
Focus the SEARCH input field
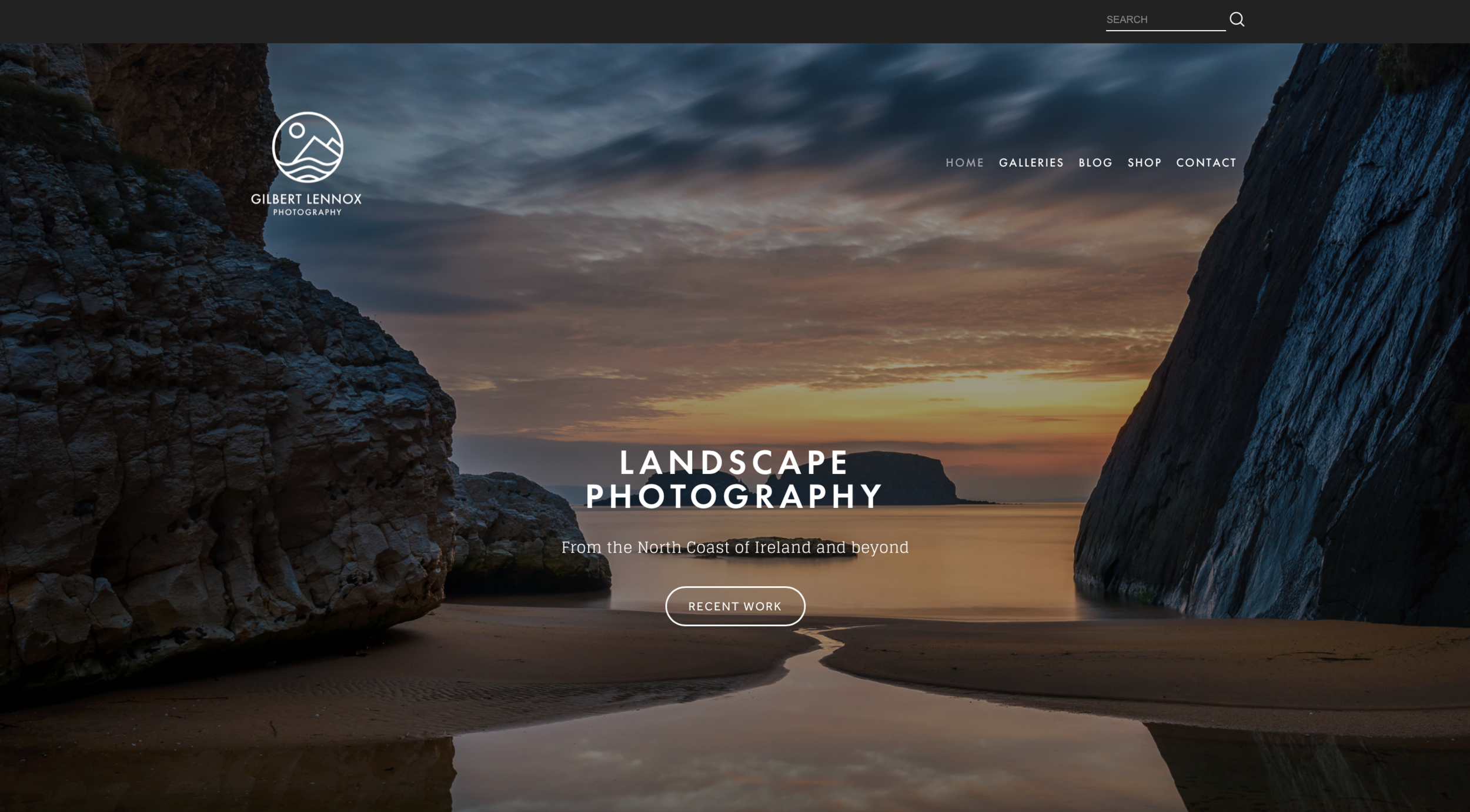click(x=1165, y=19)
